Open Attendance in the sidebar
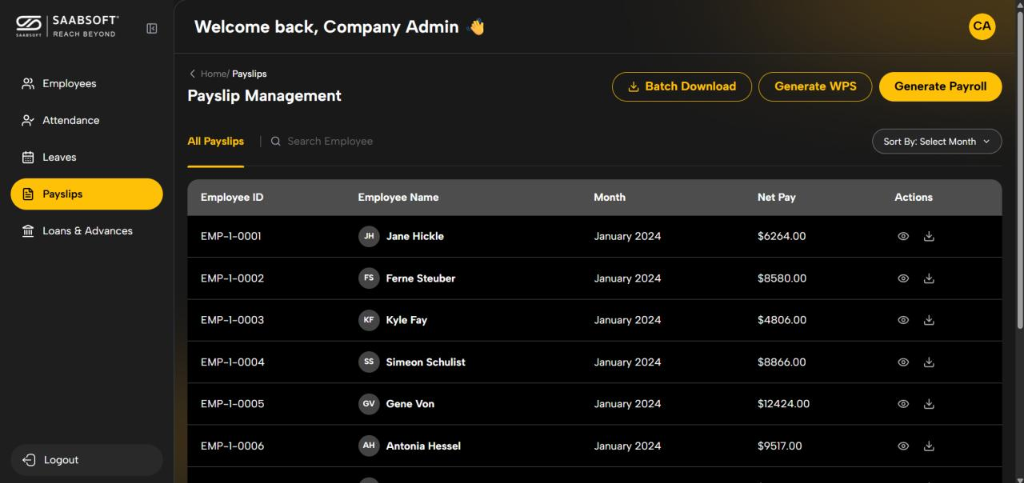 (x=87, y=121)
